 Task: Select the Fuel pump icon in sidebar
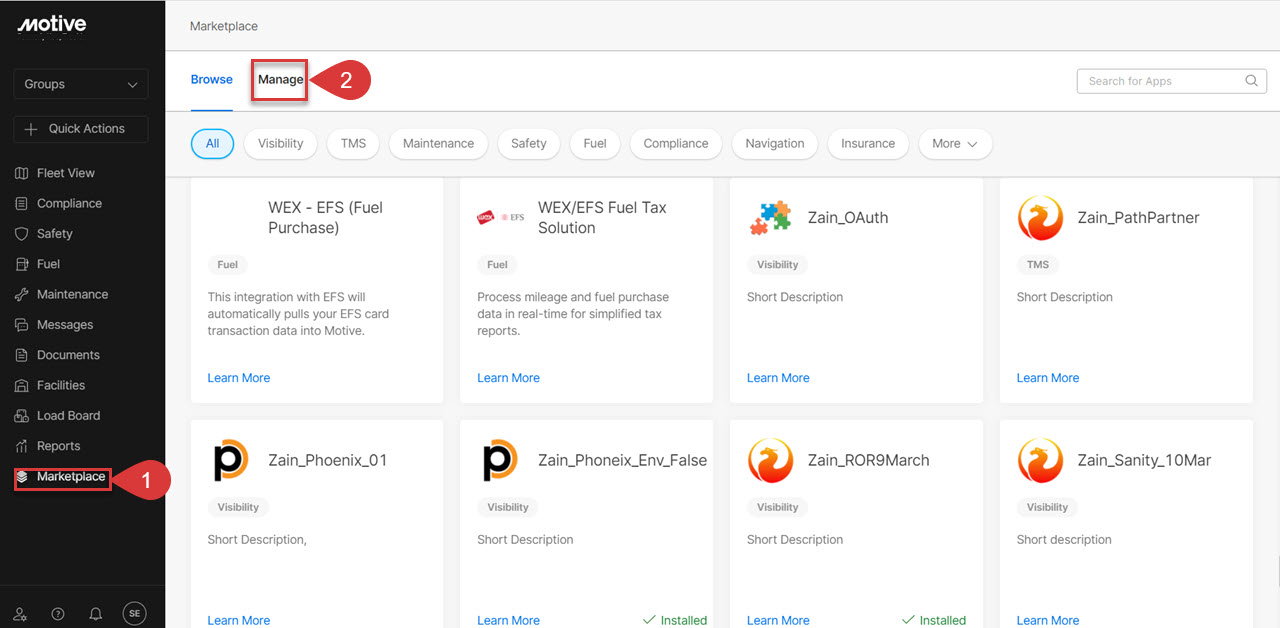point(22,264)
